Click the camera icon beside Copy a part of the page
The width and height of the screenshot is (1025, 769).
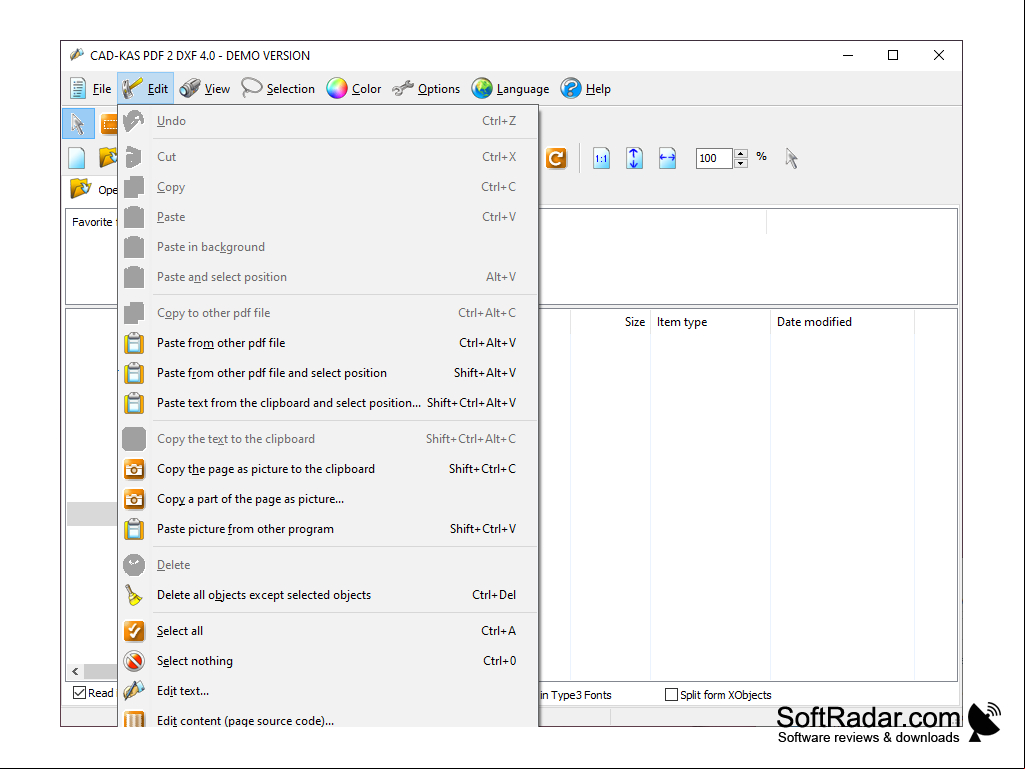[134, 499]
